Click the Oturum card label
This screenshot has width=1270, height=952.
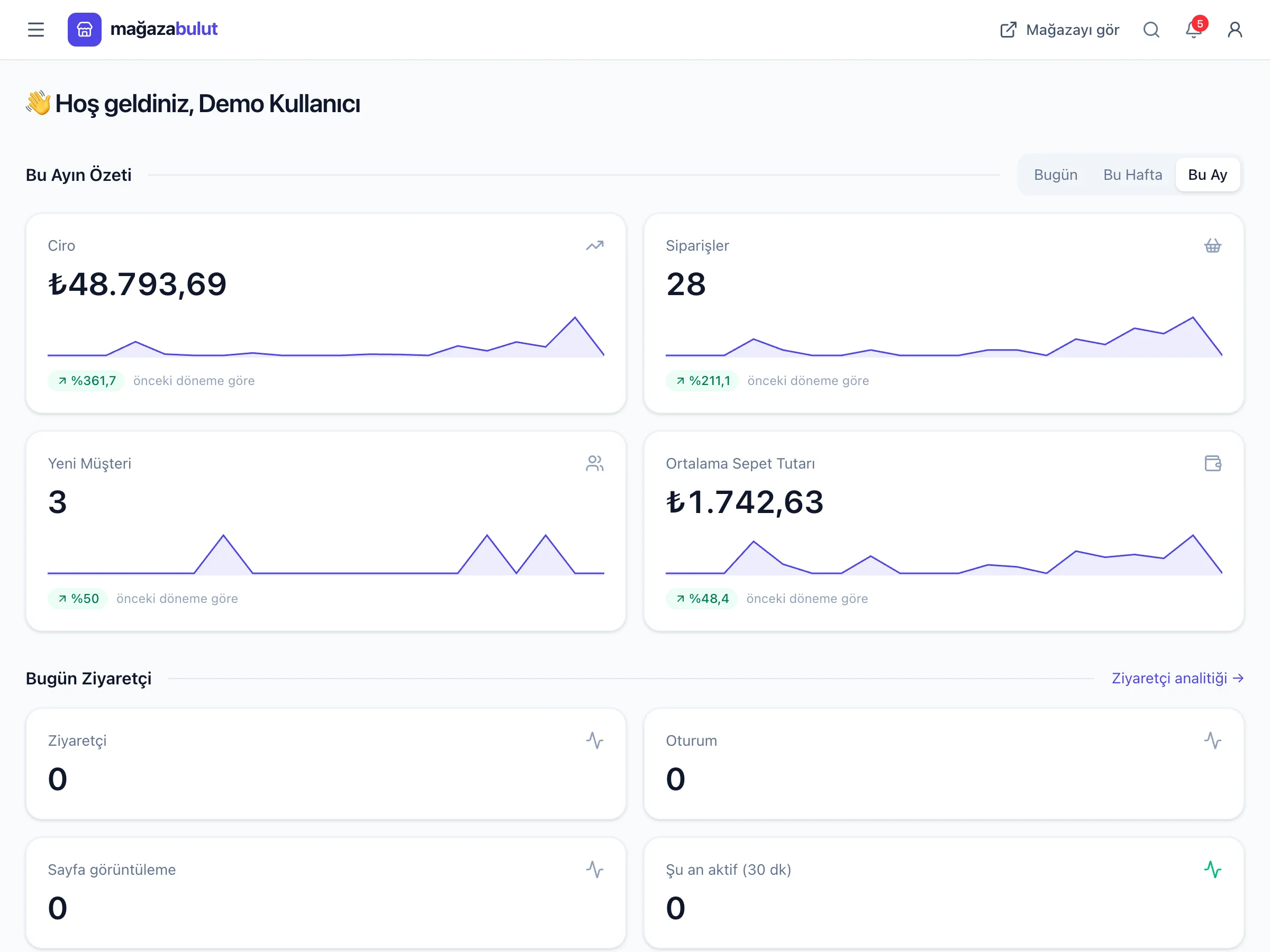691,740
